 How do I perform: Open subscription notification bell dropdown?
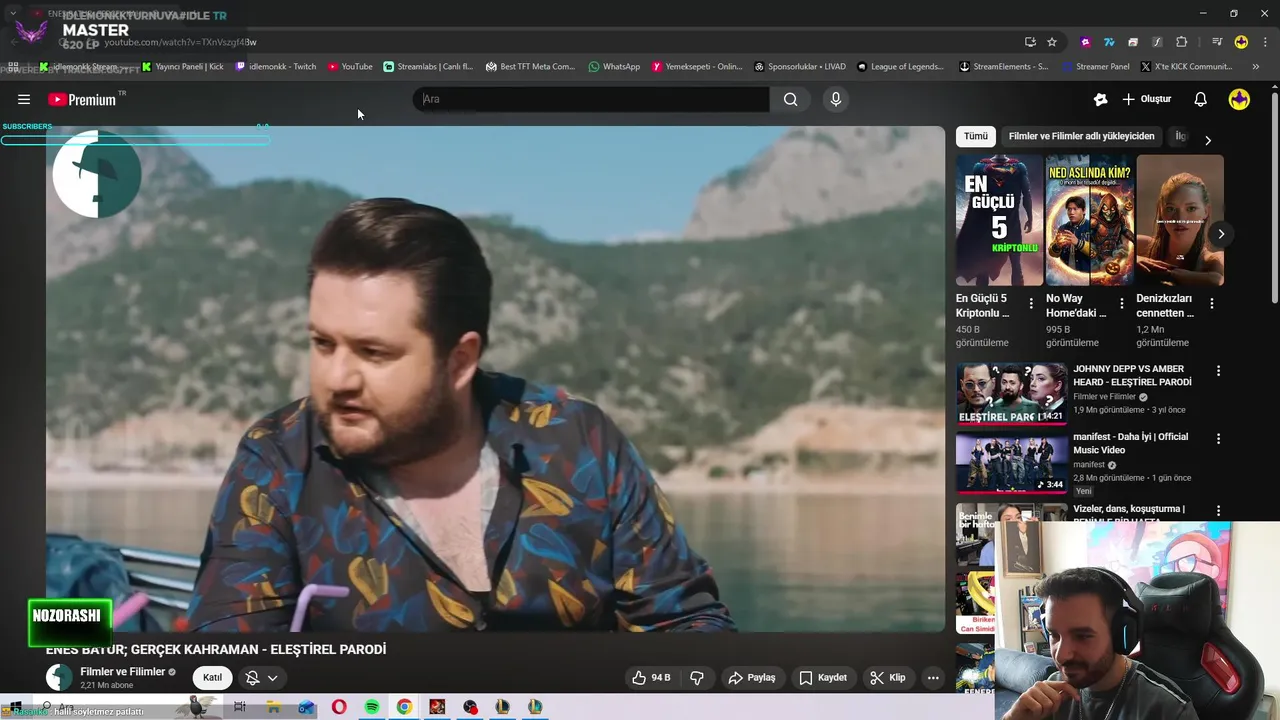(x=261, y=677)
